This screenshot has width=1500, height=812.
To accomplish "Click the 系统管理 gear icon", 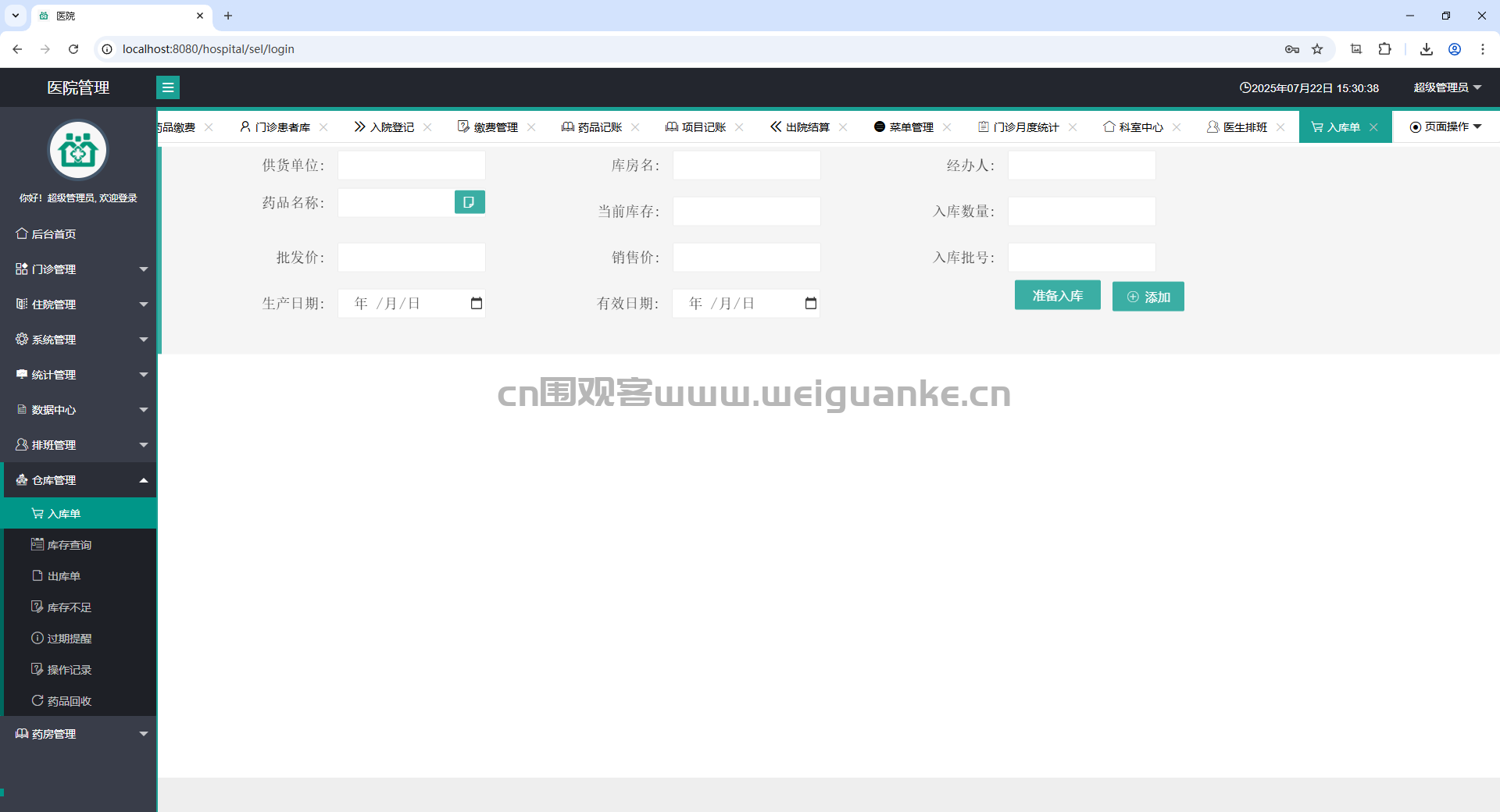I will [x=22, y=339].
